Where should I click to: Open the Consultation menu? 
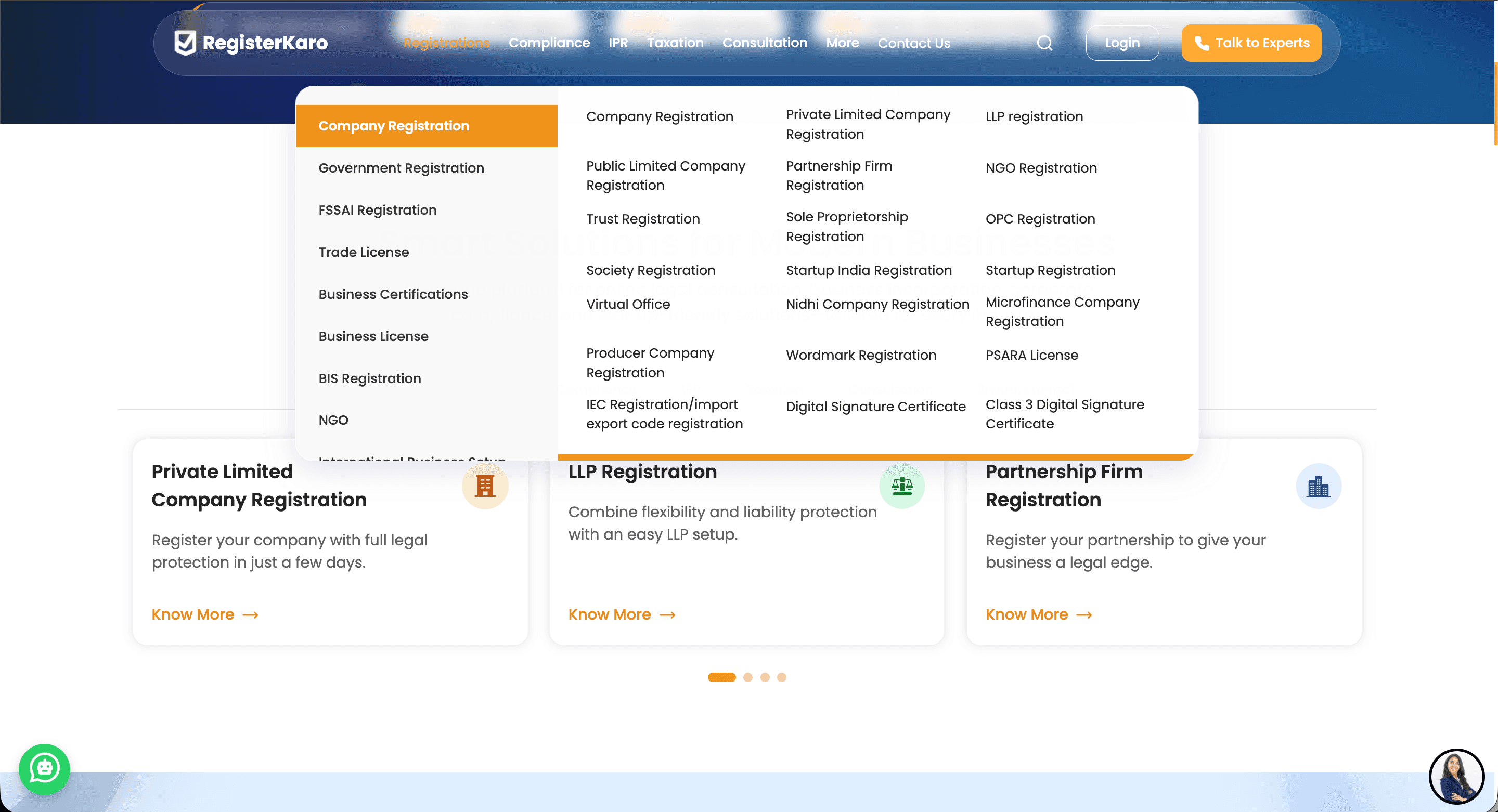point(765,43)
